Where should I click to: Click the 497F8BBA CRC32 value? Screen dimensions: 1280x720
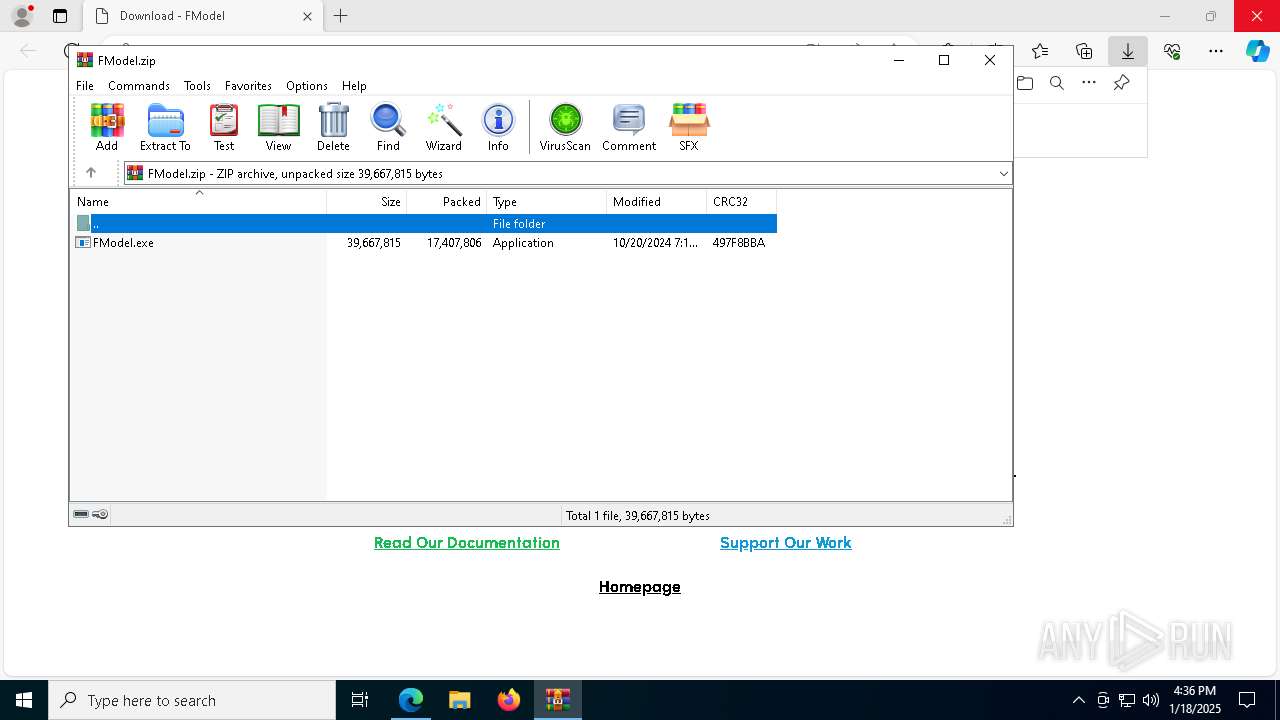point(739,243)
